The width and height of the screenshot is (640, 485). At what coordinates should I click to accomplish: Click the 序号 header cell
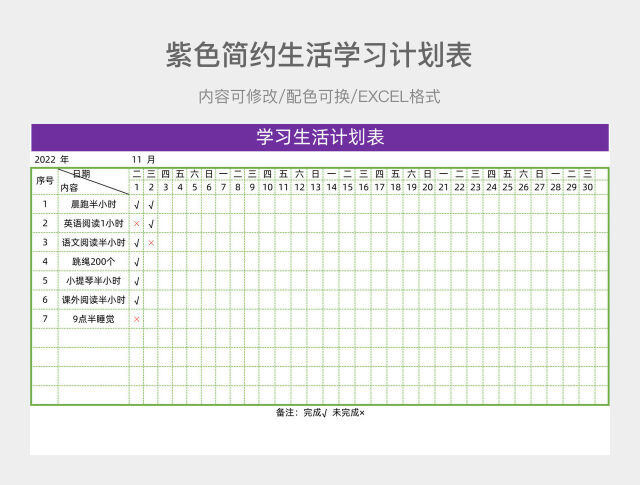(x=45, y=180)
